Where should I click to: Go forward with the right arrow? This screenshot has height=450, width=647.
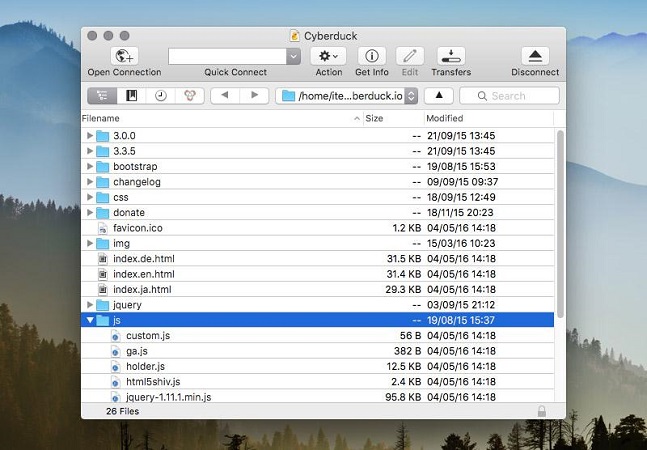coord(254,95)
